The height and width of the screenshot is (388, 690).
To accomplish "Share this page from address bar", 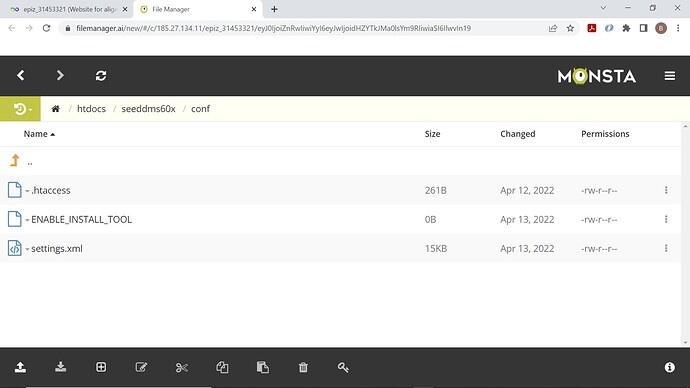I will [553, 28].
